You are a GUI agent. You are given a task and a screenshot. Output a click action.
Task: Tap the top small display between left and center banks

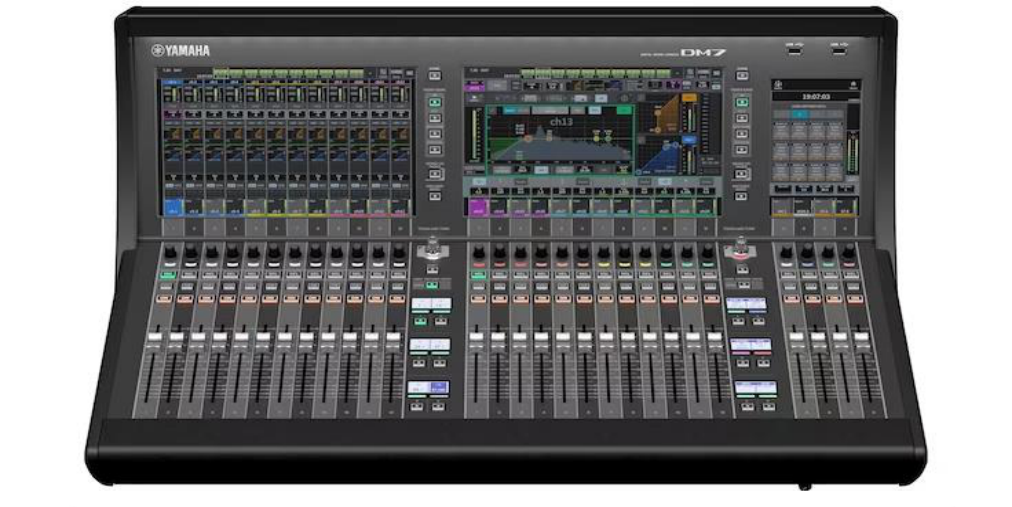431,304
